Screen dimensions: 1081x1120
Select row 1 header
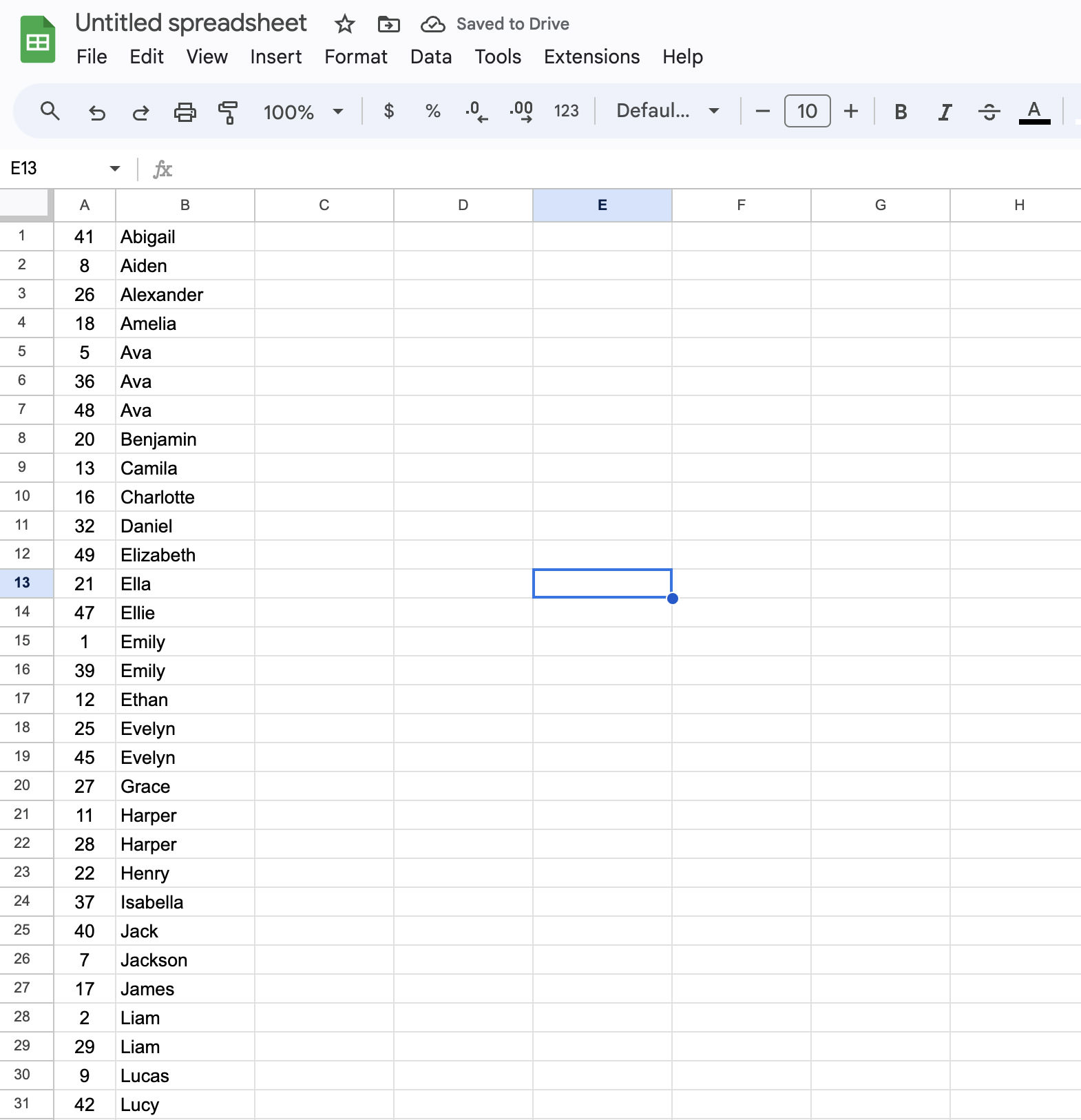coord(26,236)
